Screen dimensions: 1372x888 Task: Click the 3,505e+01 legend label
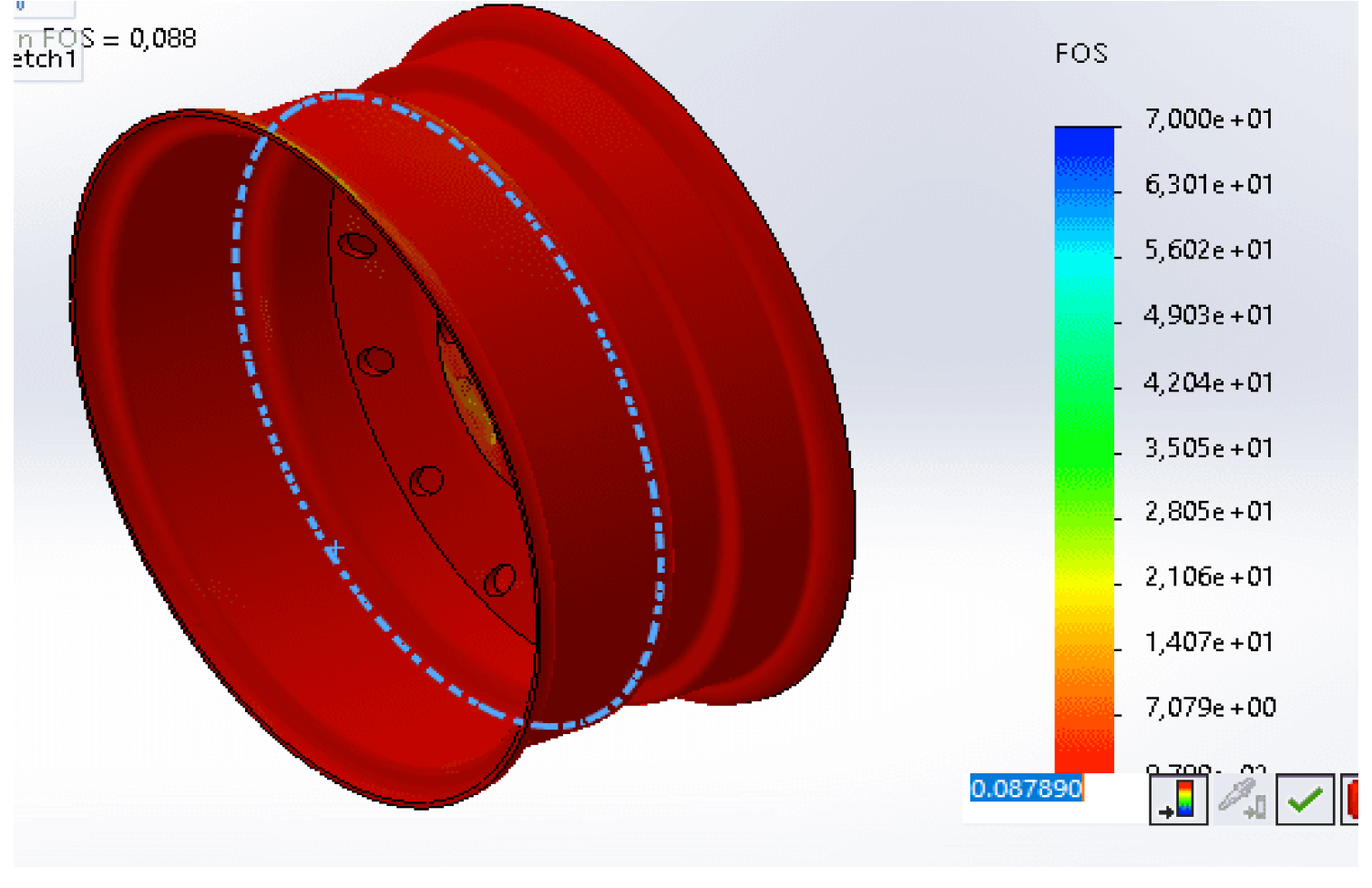click(1208, 448)
